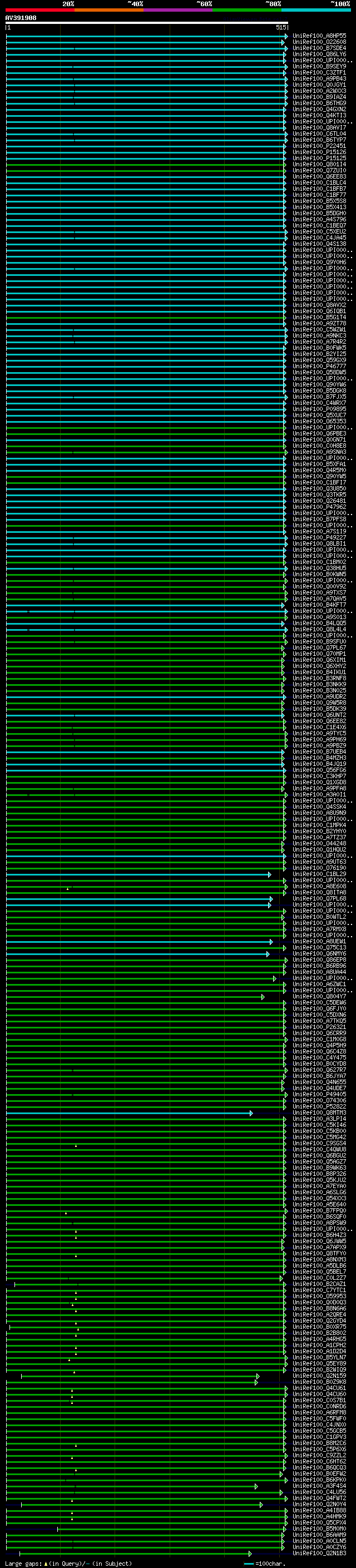Screen dimensions: 356x1568
Task: Select the UniRef100_B0XR75 hit label
Action: pyautogui.click(x=319, y=1327)
